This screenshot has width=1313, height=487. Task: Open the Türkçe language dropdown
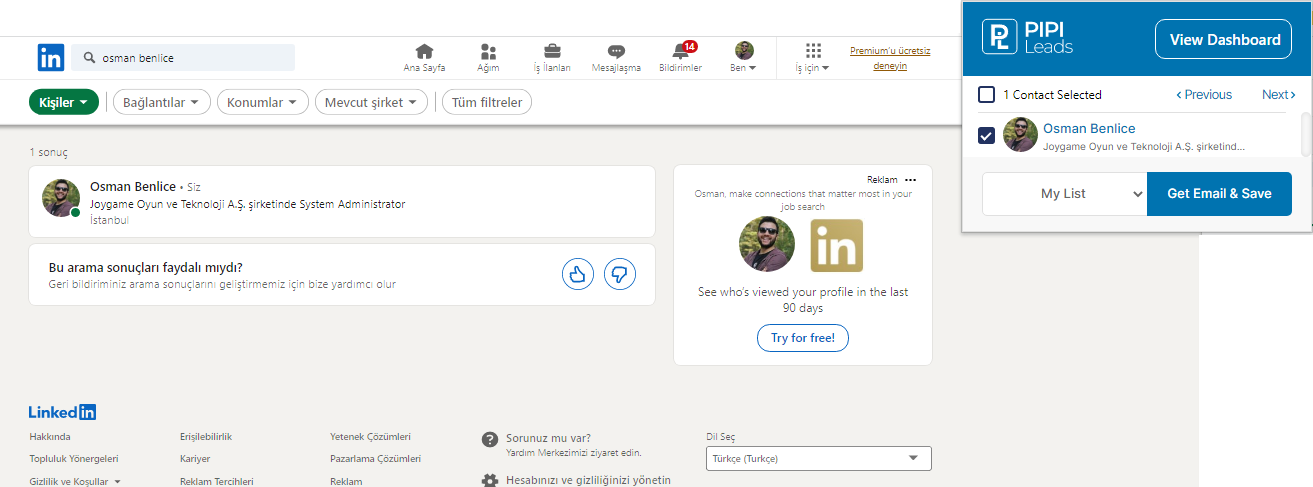point(819,459)
